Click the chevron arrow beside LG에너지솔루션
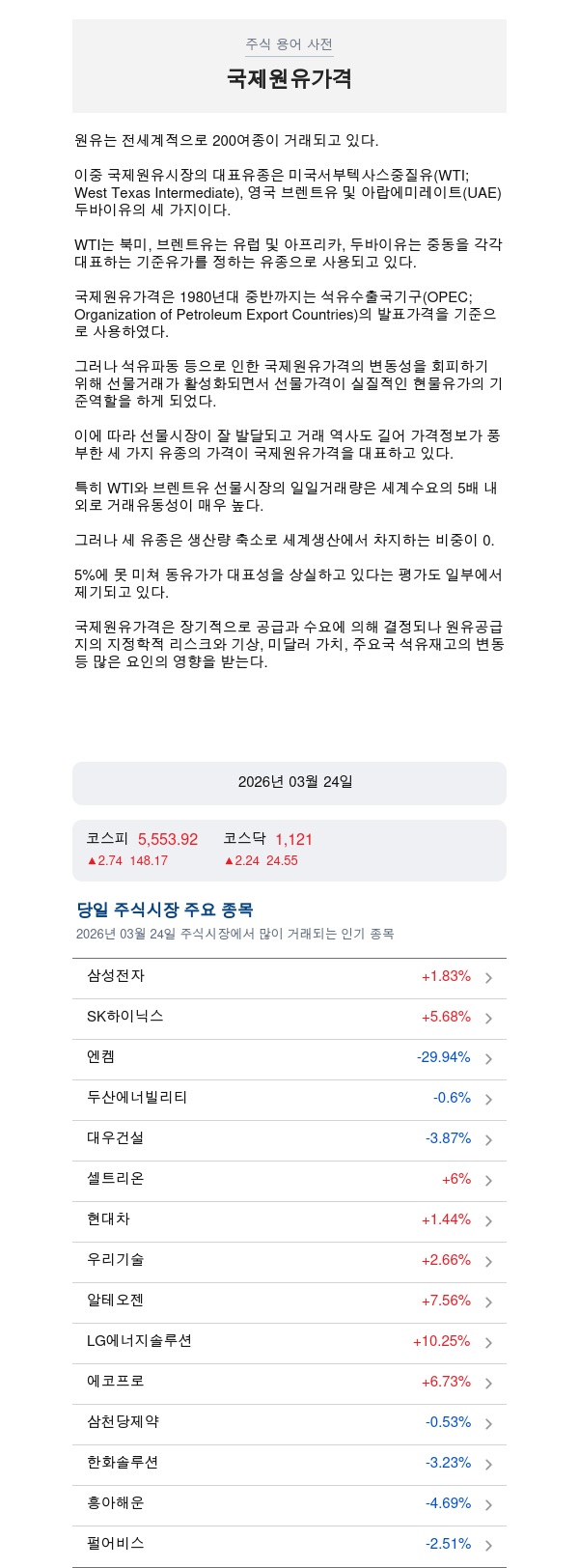Viewport: 579px width, 1568px height. click(488, 1343)
